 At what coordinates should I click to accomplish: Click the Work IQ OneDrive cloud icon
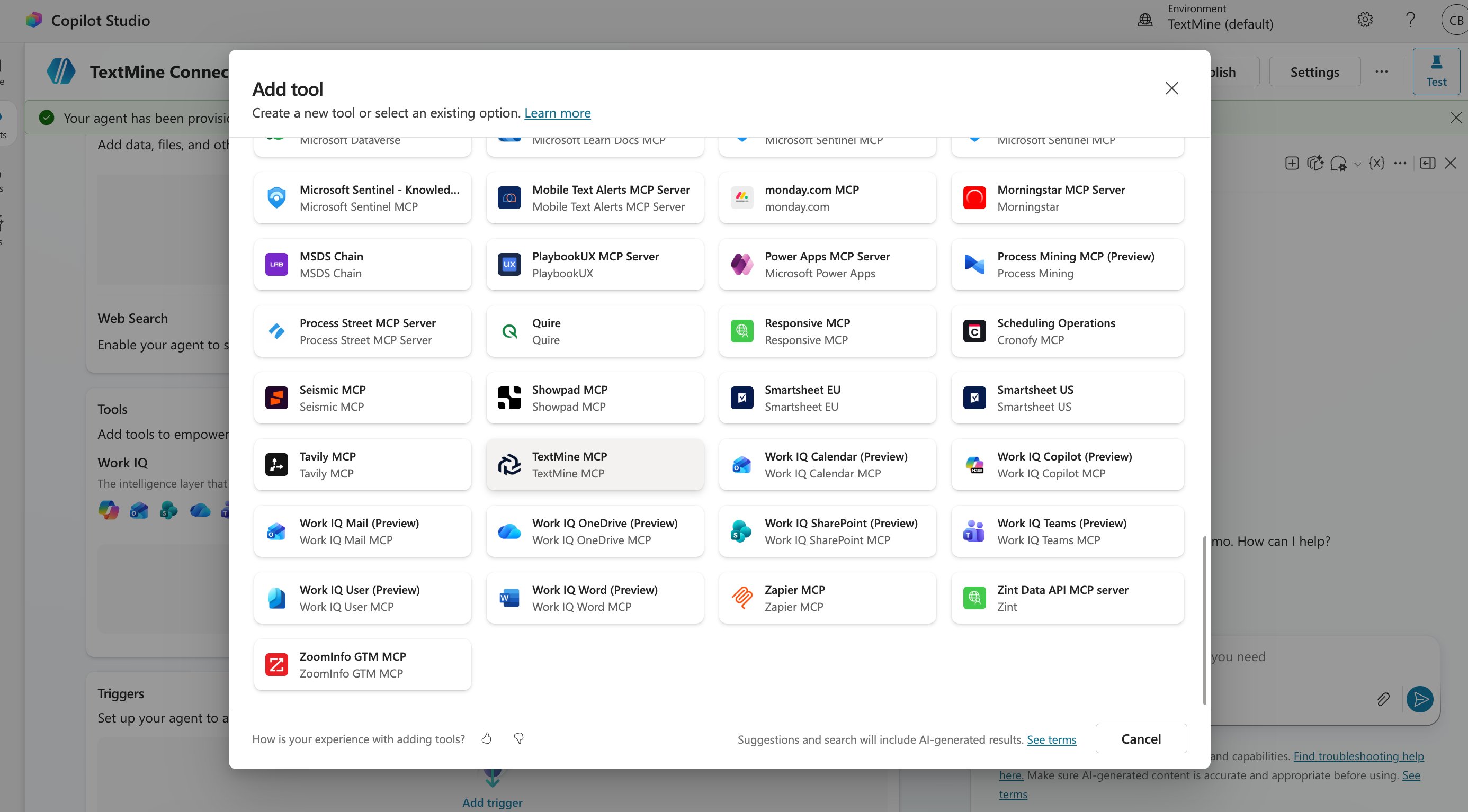[509, 531]
